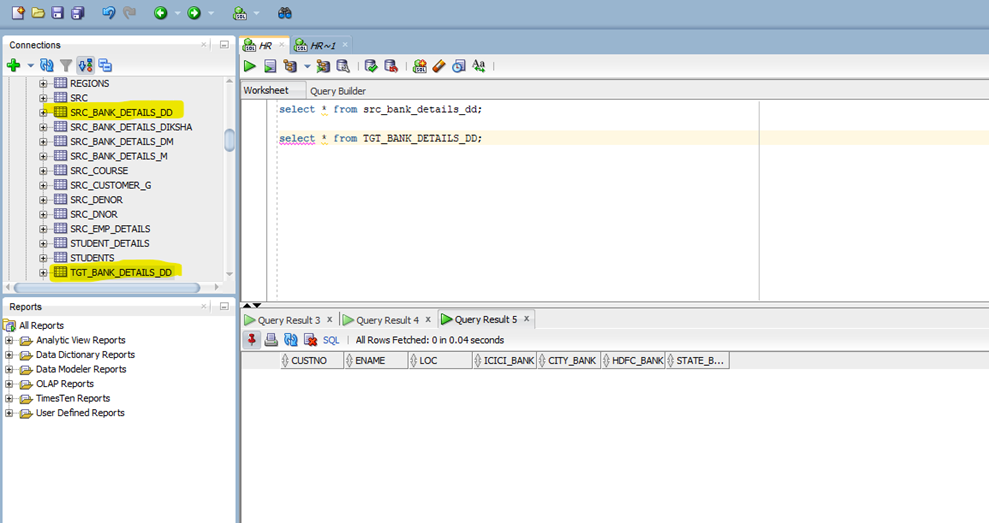This screenshot has height=523, width=989.
Task: Select the STUDENT_DETAILS table
Action: point(110,244)
